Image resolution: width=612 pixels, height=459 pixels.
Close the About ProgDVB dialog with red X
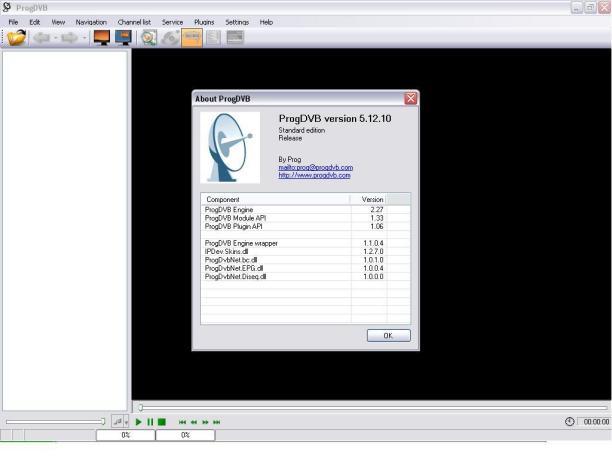point(411,98)
